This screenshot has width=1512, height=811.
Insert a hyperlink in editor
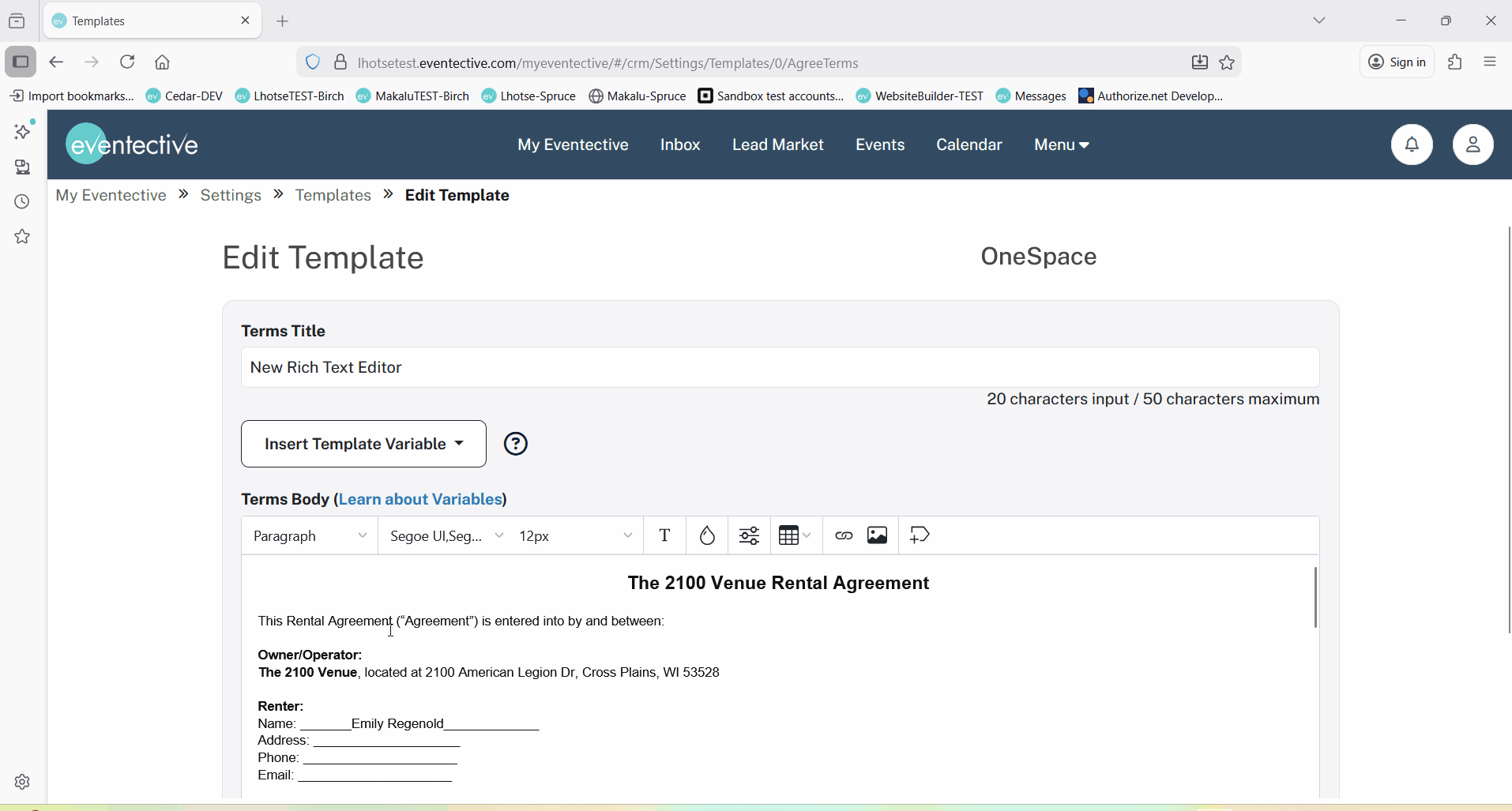pyautogui.click(x=844, y=536)
